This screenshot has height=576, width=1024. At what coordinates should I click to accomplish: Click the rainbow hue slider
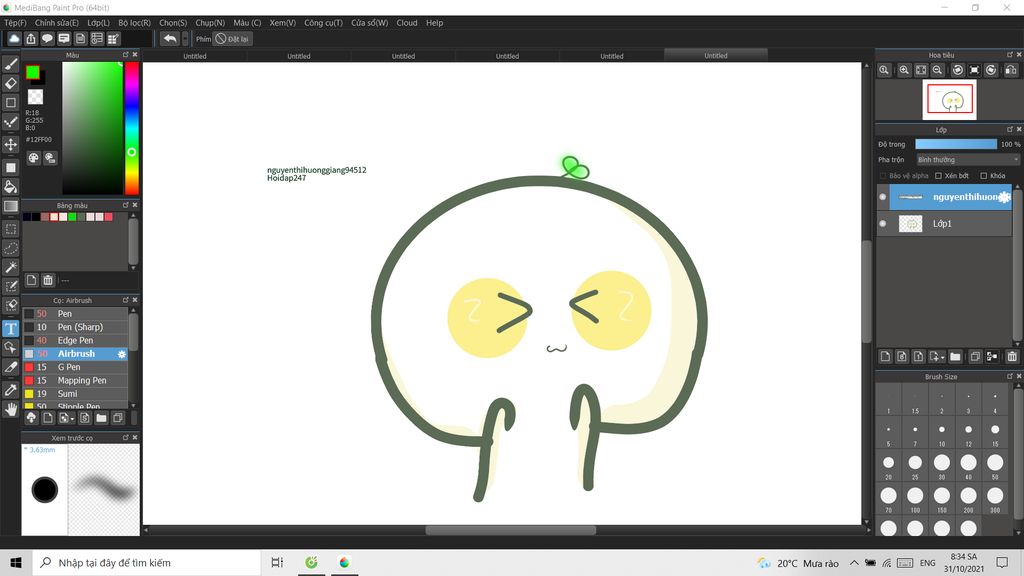132,129
